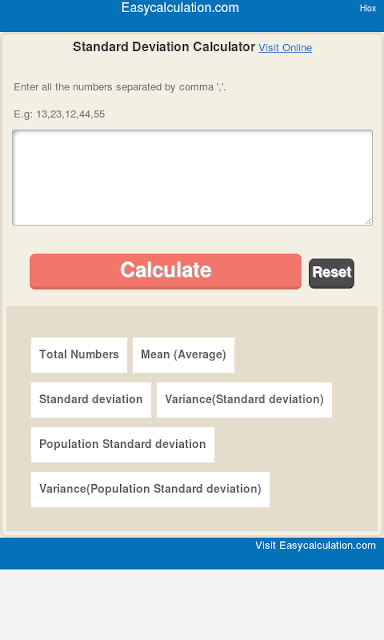Image resolution: width=384 pixels, height=640 pixels.
Task: Click the Variance(Standard deviation) result box
Action: click(x=244, y=400)
